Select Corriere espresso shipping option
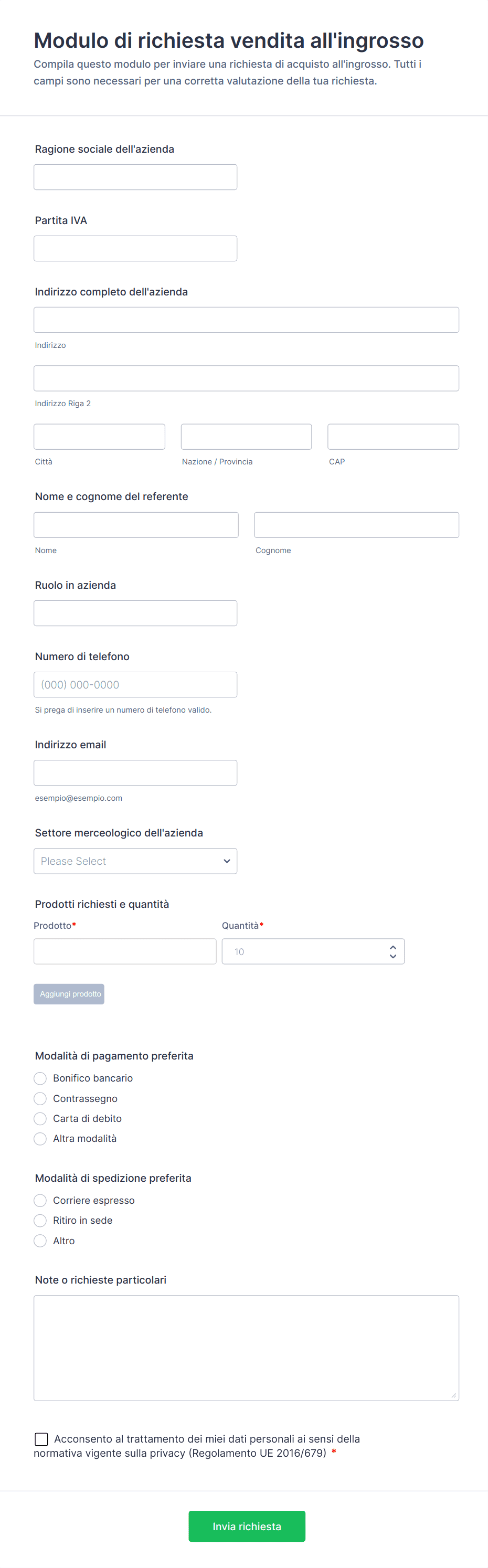488x1568 pixels. click(x=40, y=1200)
